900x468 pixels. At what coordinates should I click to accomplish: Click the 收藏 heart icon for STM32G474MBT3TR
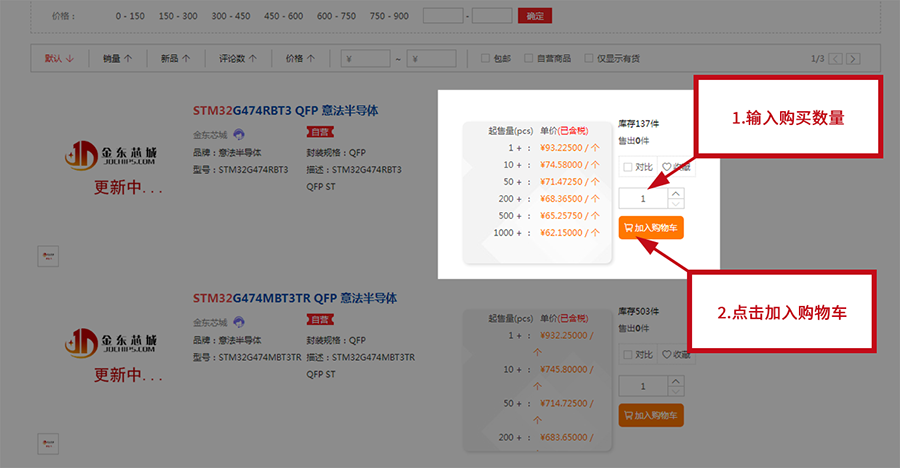(667, 354)
